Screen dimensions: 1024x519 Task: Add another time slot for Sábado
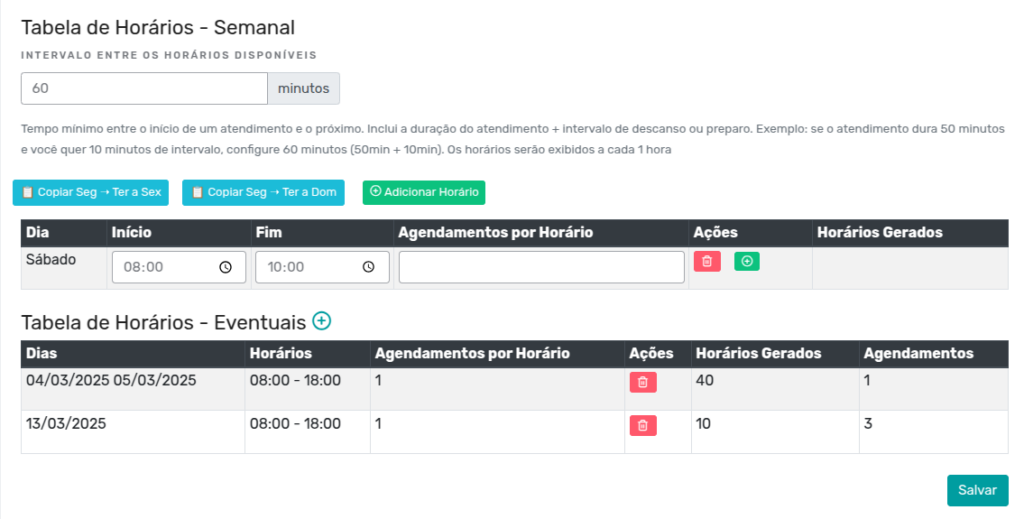click(746, 261)
